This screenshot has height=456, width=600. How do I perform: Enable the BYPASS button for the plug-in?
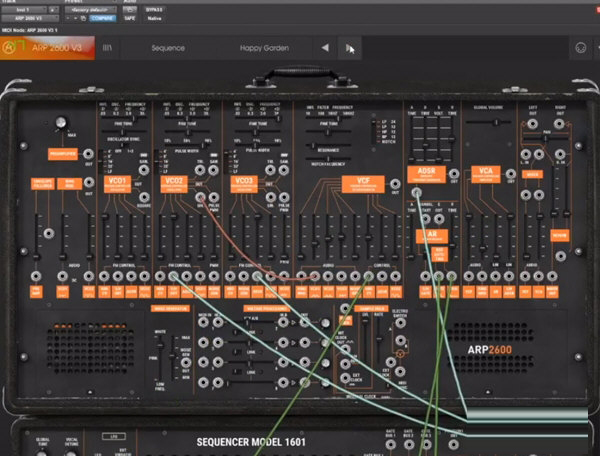tap(154, 9)
